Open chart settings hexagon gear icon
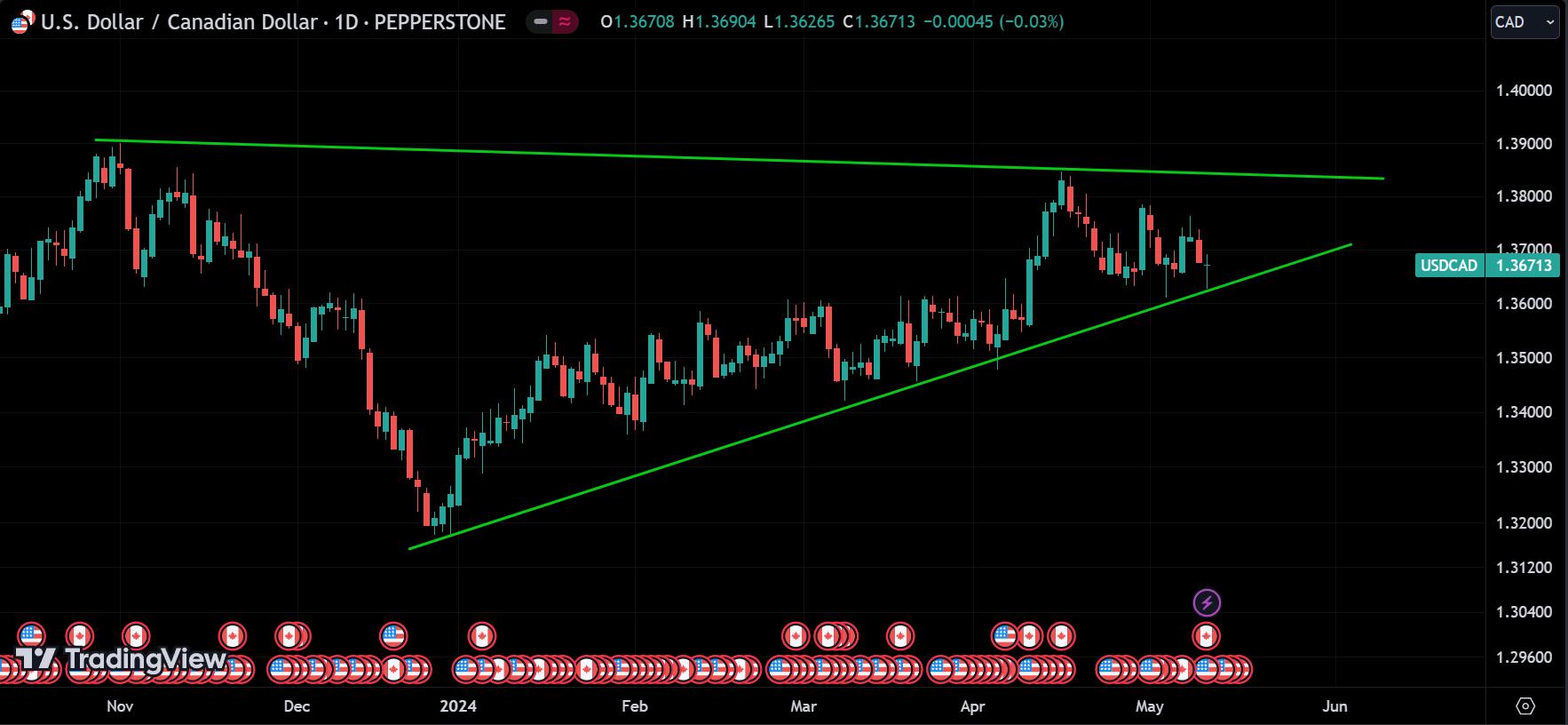The width and height of the screenshot is (1568, 725). pos(1525,706)
